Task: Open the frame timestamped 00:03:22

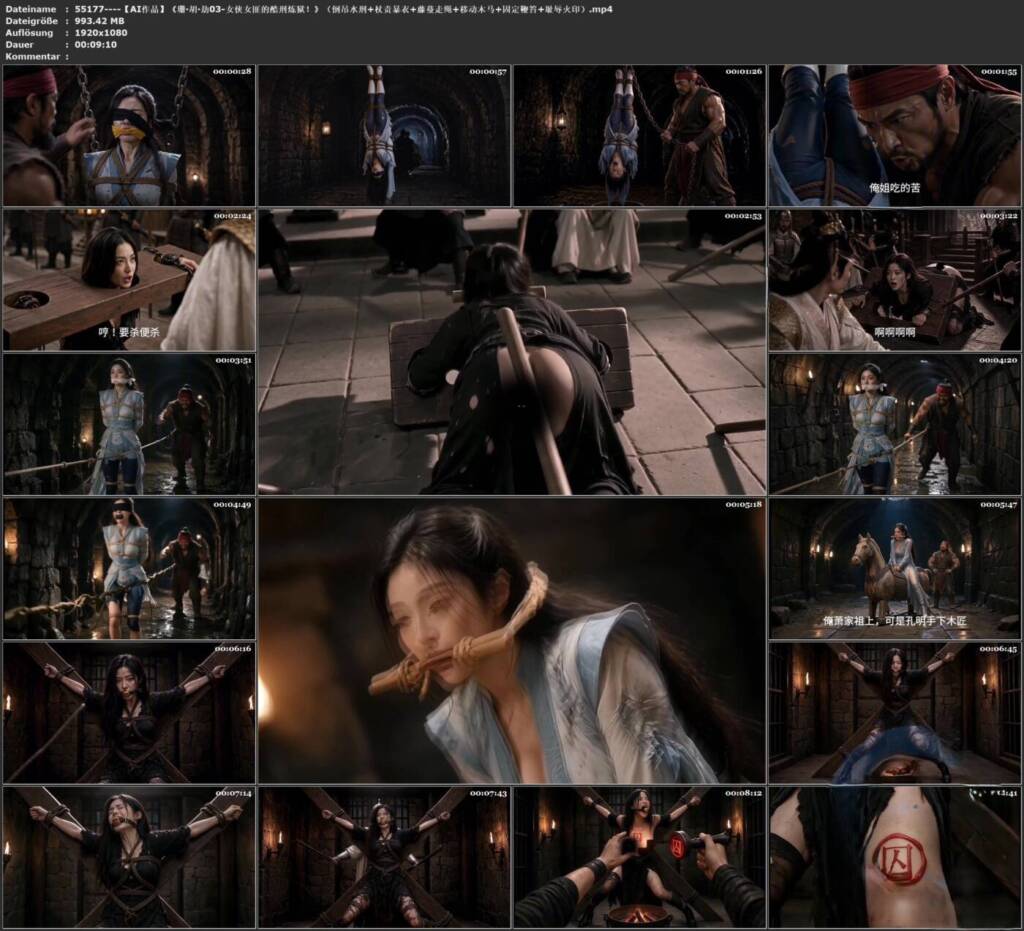Action: (895, 279)
